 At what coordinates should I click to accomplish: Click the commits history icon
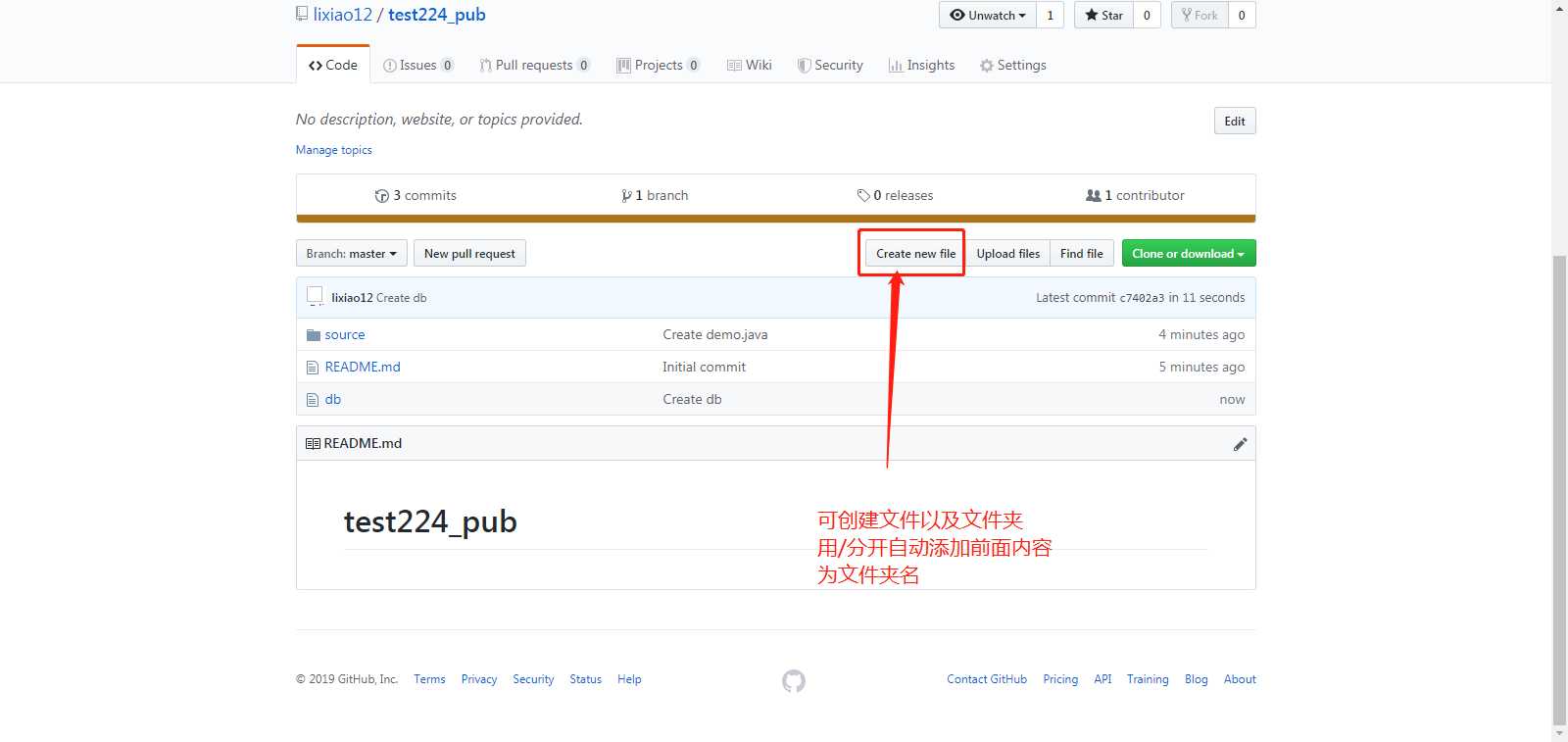[382, 196]
